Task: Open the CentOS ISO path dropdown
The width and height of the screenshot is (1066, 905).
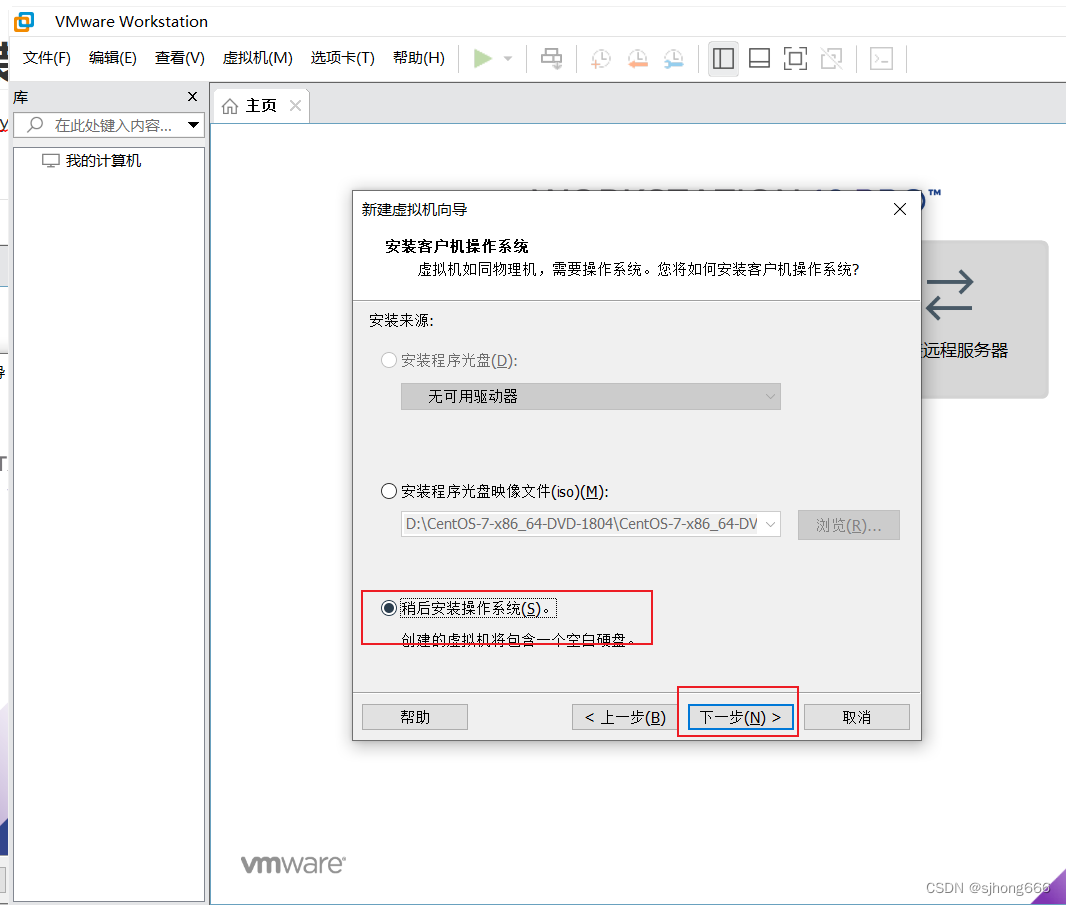Action: click(x=770, y=524)
